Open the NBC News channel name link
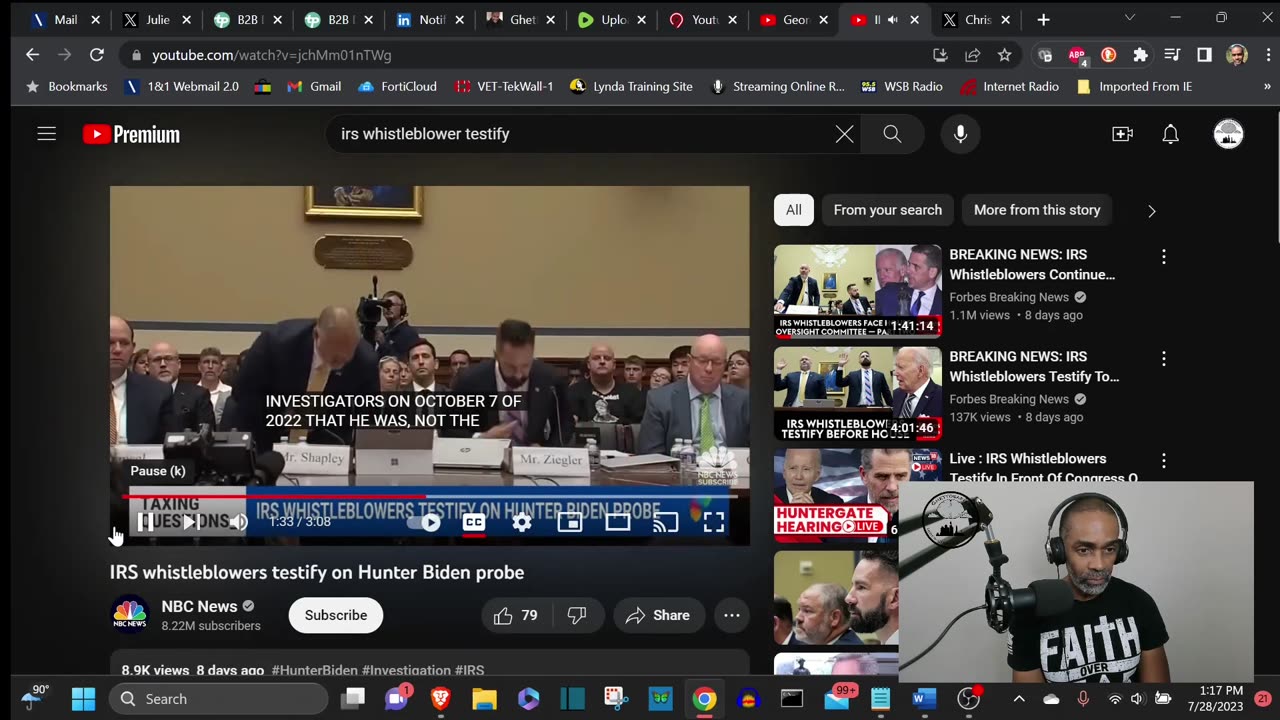 point(199,606)
